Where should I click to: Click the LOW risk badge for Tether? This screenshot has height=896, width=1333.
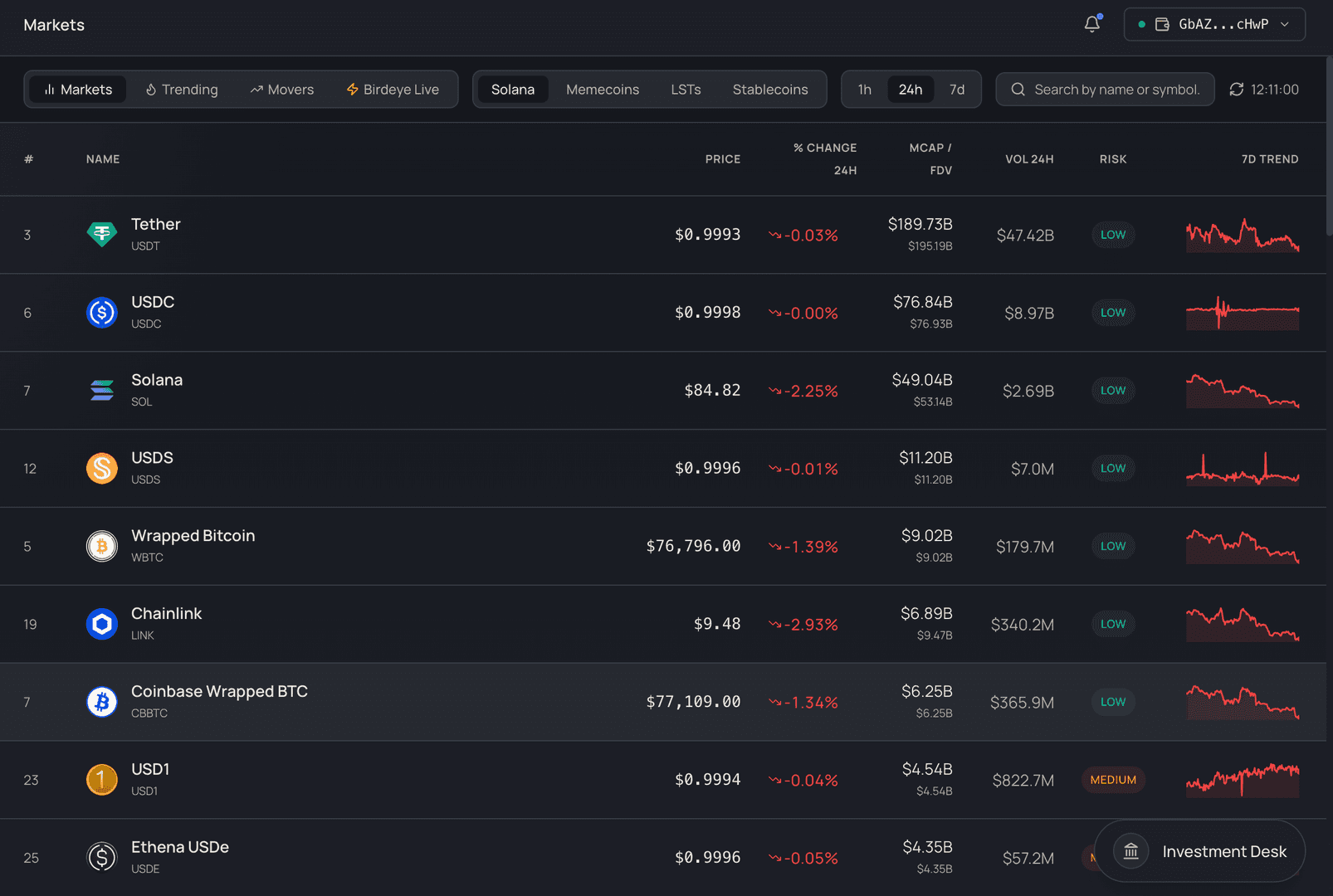[1113, 235]
